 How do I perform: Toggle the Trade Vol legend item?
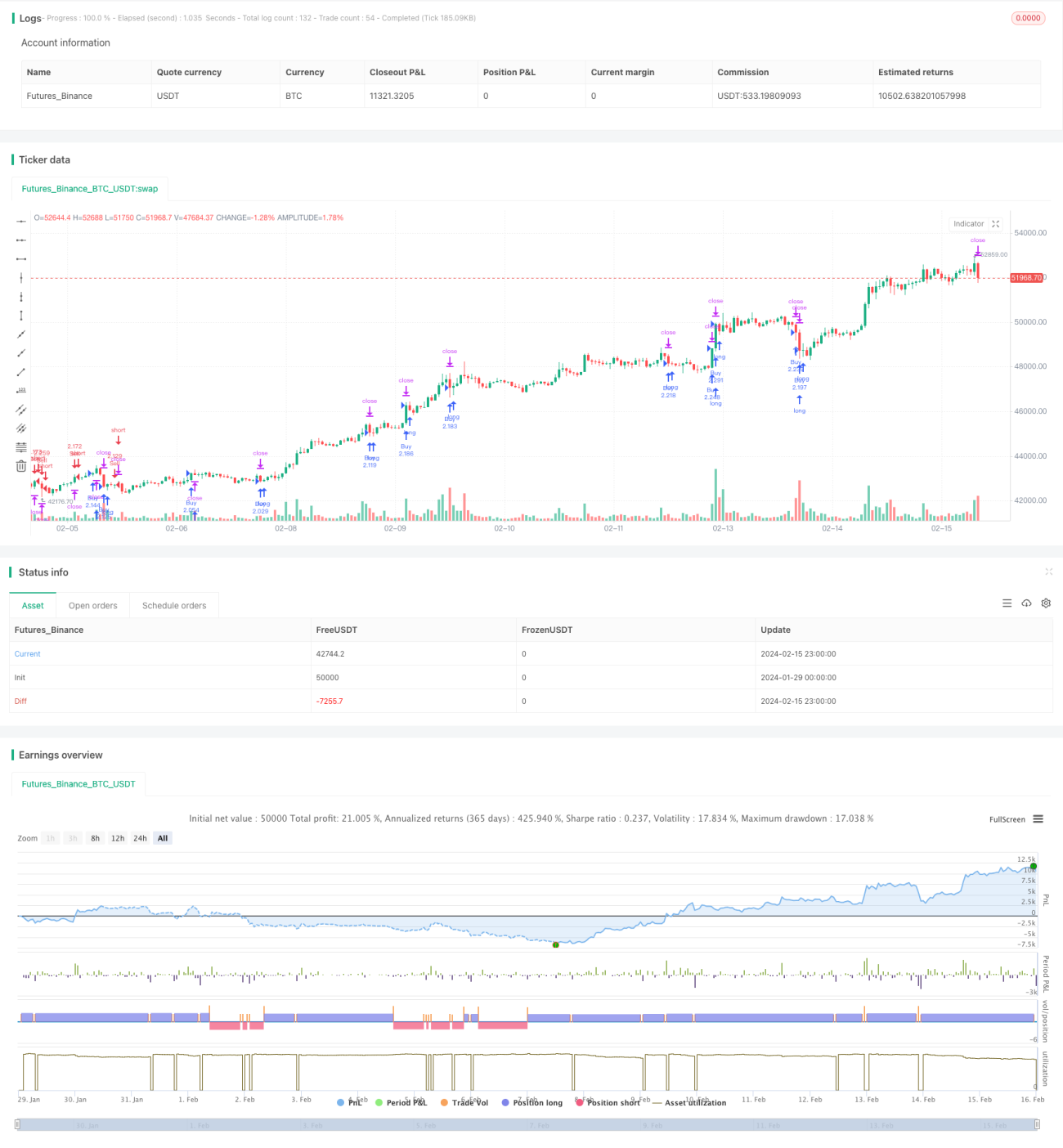[464, 1102]
